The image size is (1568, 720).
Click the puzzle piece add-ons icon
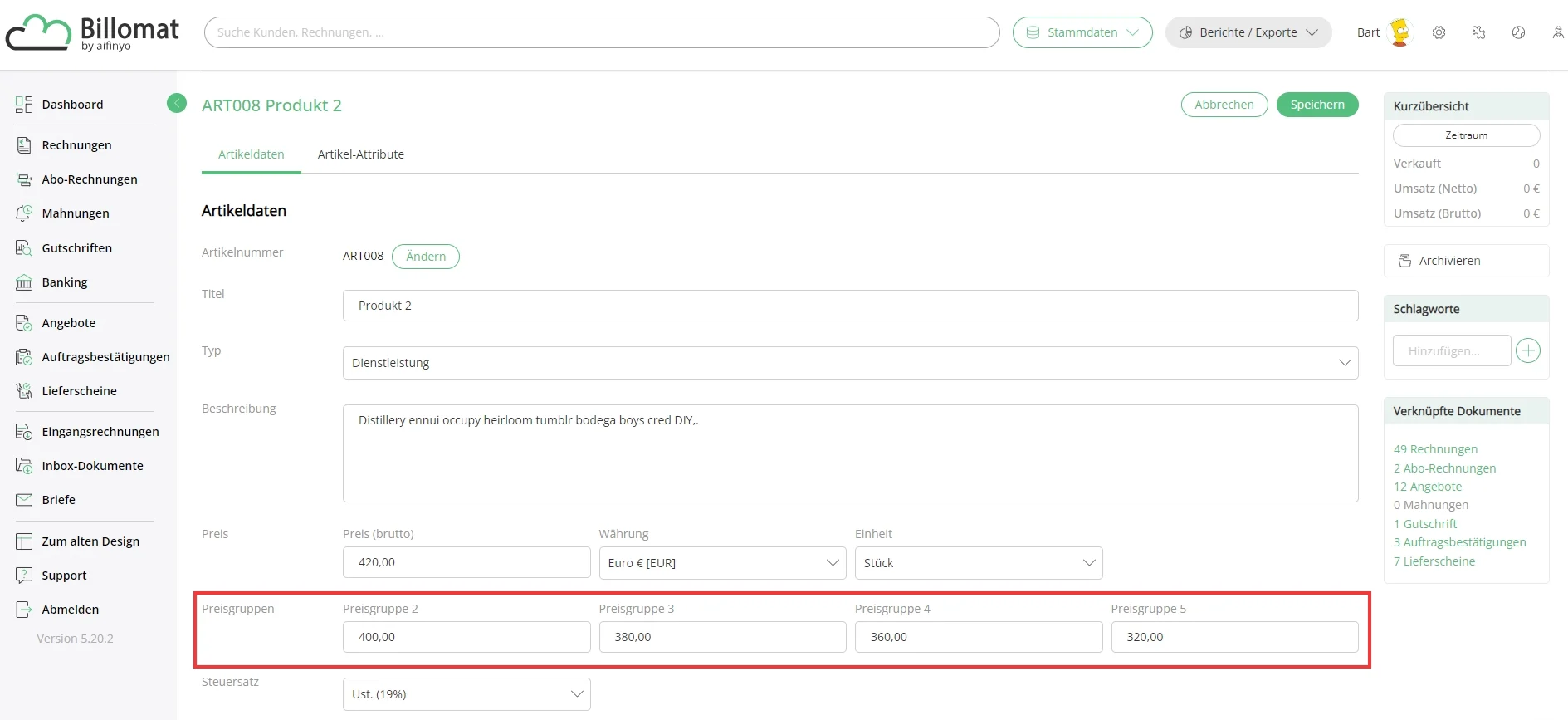[x=1478, y=32]
